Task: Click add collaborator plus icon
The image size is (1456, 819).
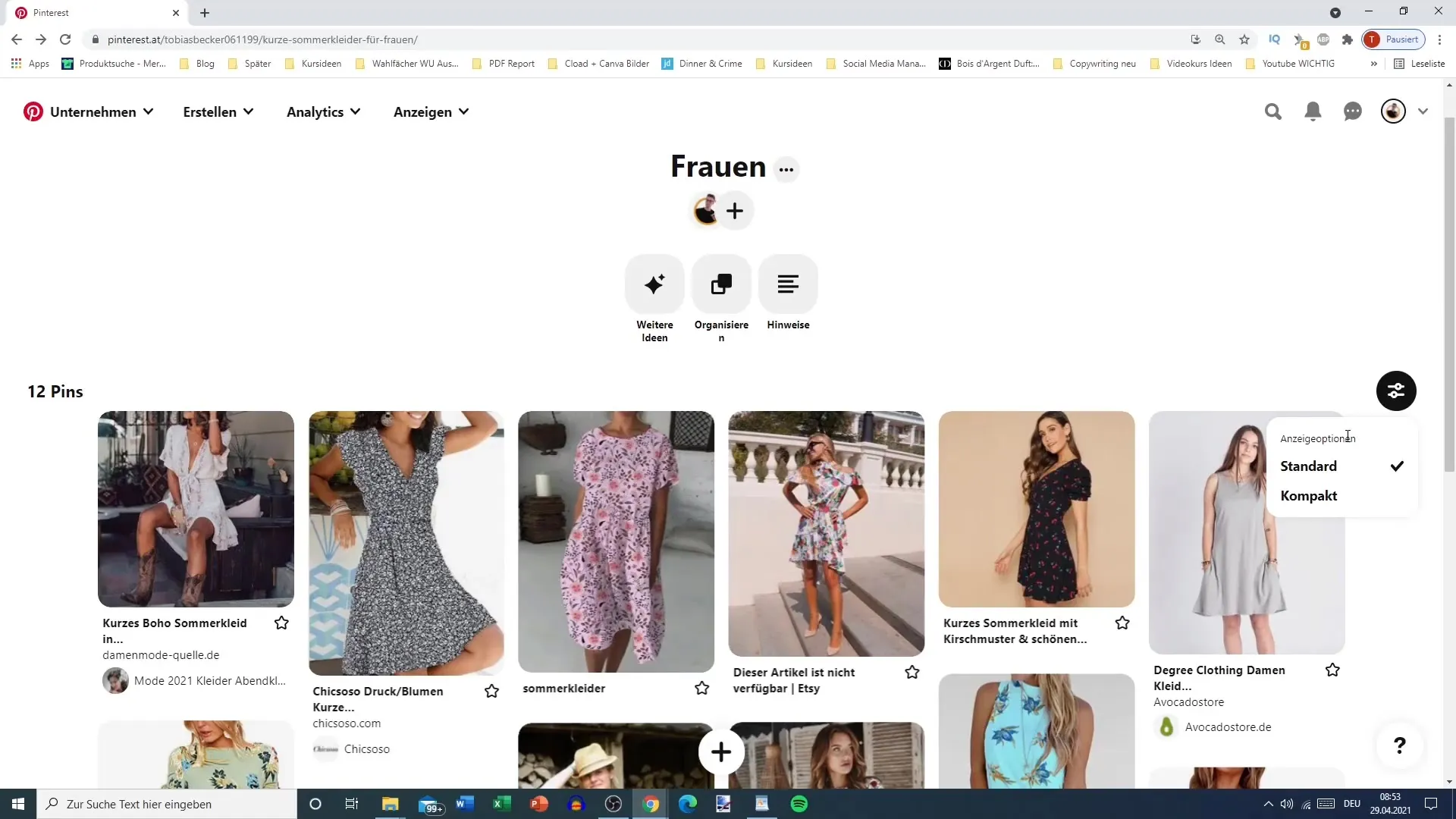Action: point(735,211)
